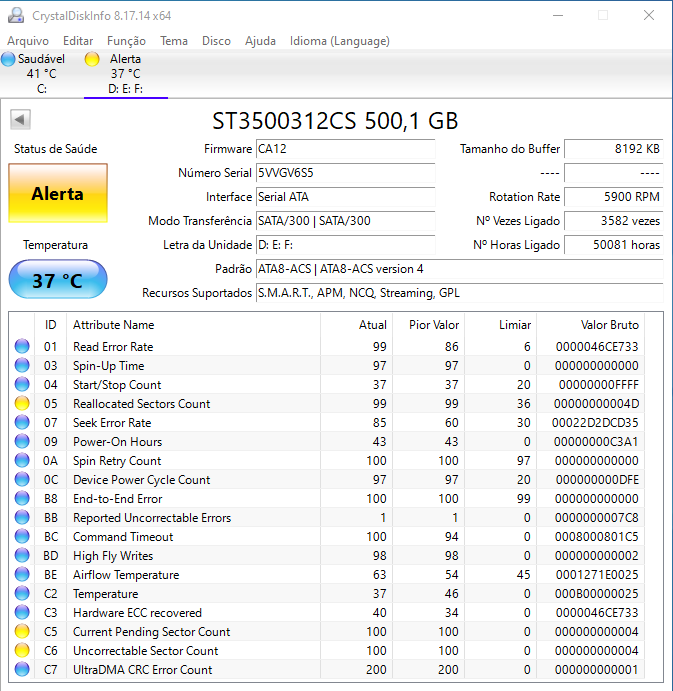The height and width of the screenshot is (691, 673).
Task: Select the Saudável C: drive tab
Action: tap(42, 74)
